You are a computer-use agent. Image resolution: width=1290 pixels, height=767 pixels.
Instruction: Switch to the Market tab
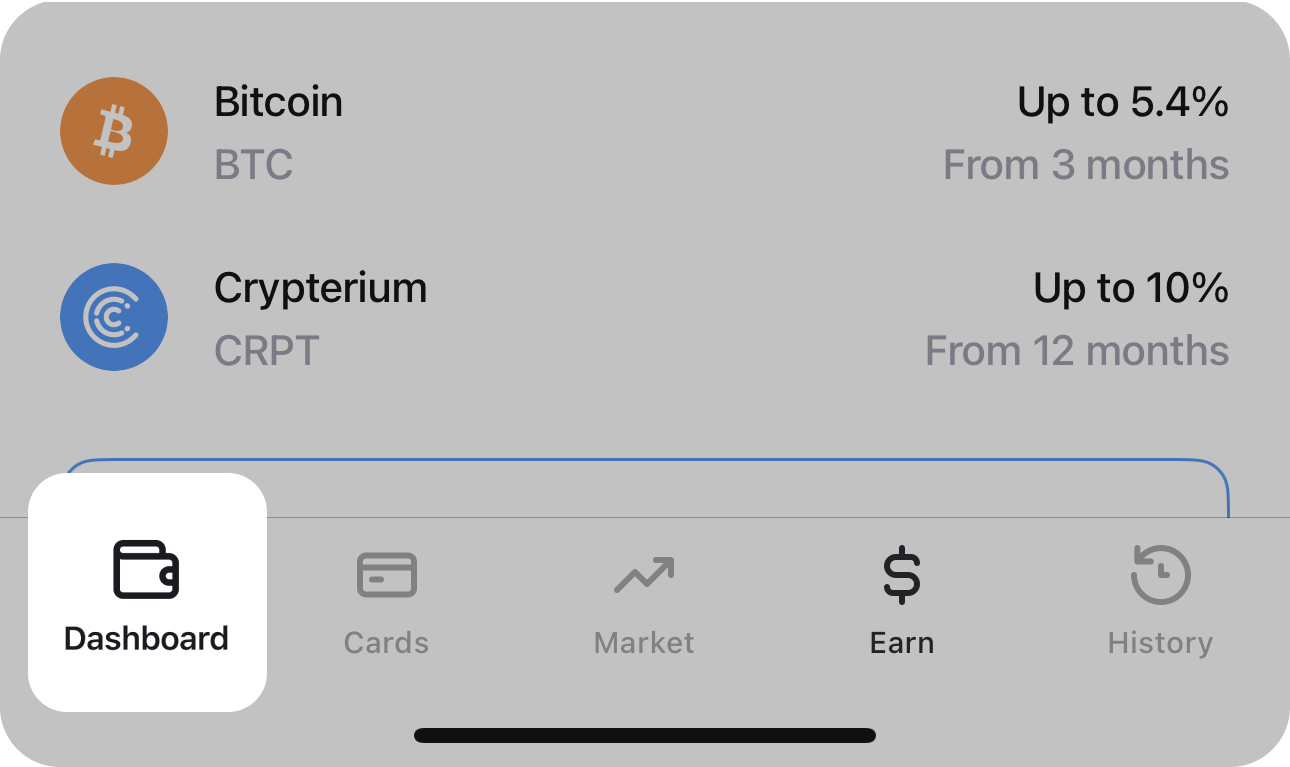(644, 600)
